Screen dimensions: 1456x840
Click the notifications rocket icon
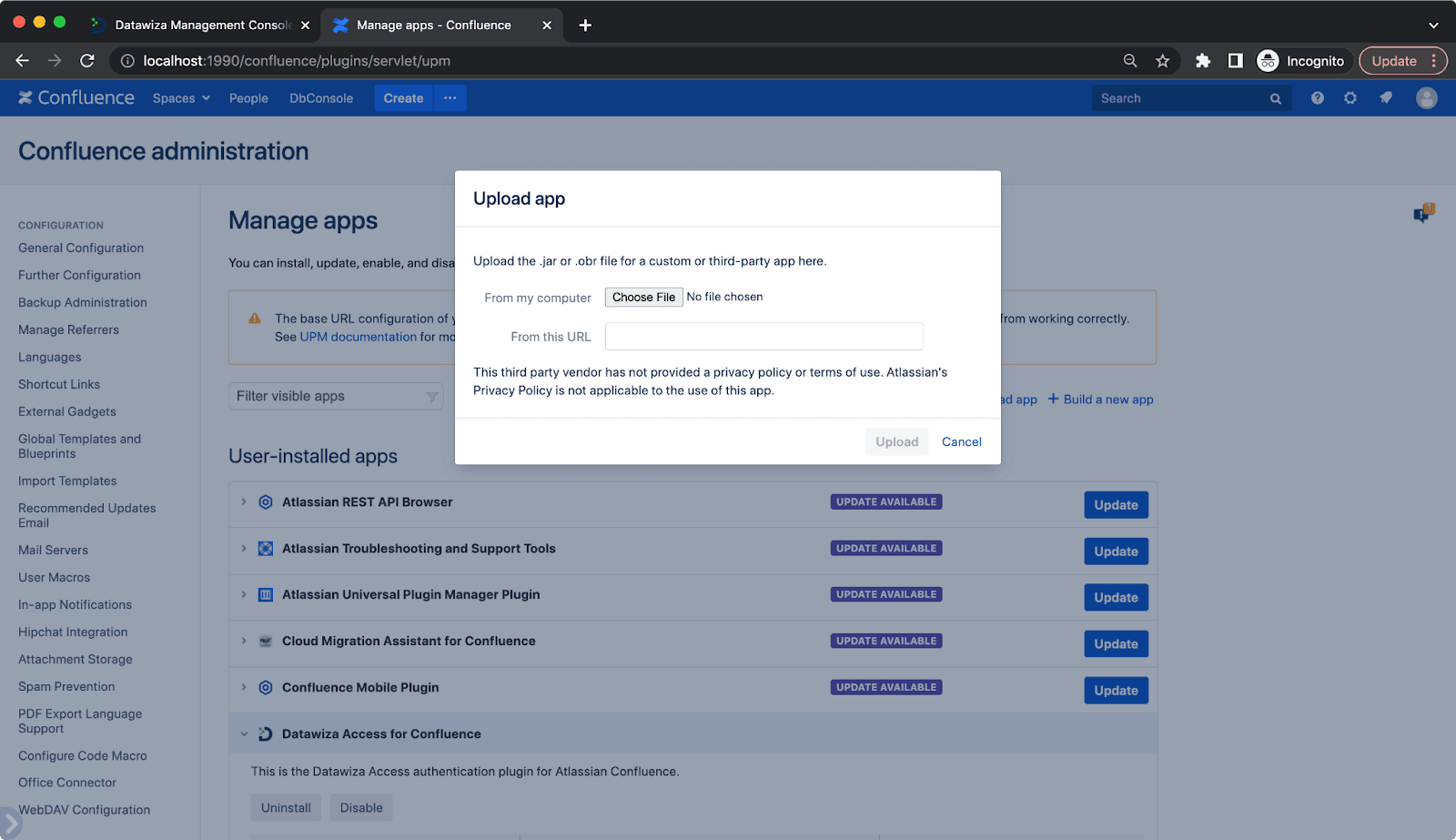click(1386, 97)
